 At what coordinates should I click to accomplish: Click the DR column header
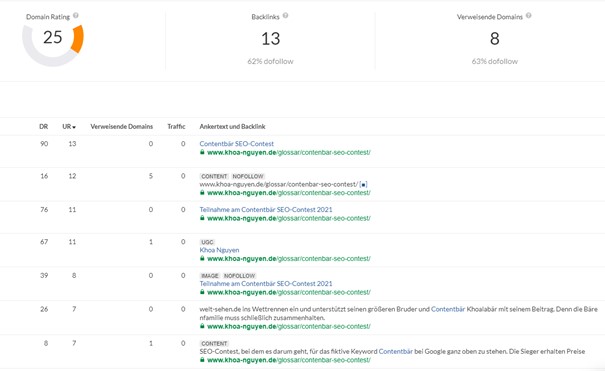click(44, 126)
